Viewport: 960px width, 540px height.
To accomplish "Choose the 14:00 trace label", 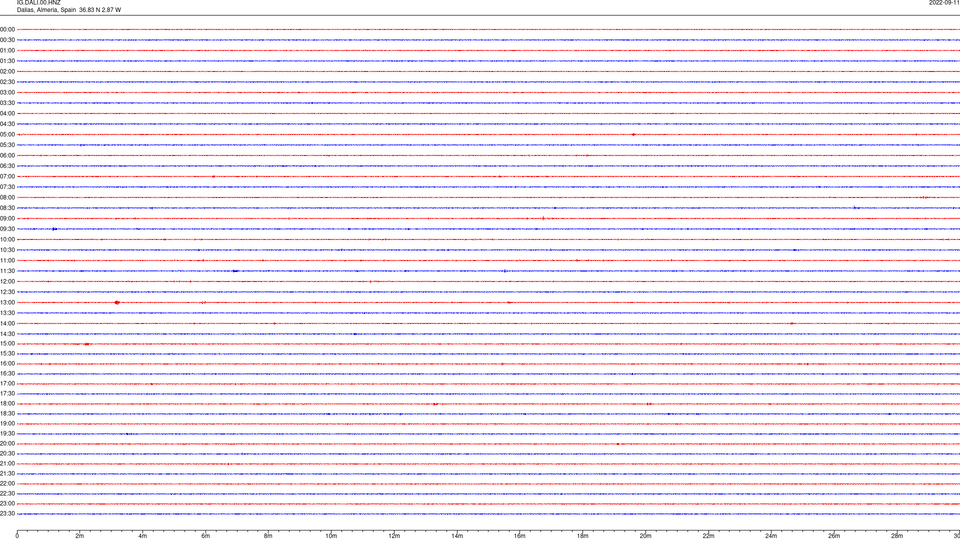I will click(7, 323).
